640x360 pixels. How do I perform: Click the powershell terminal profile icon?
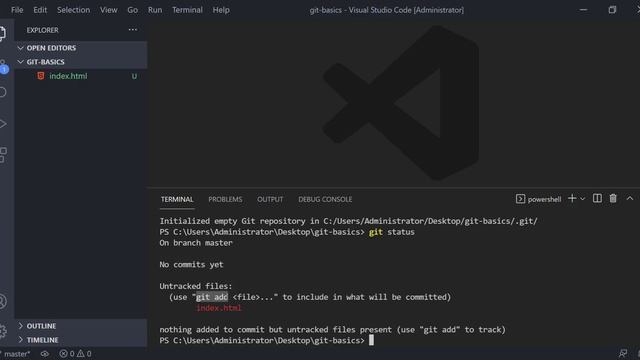coord(520,199)
